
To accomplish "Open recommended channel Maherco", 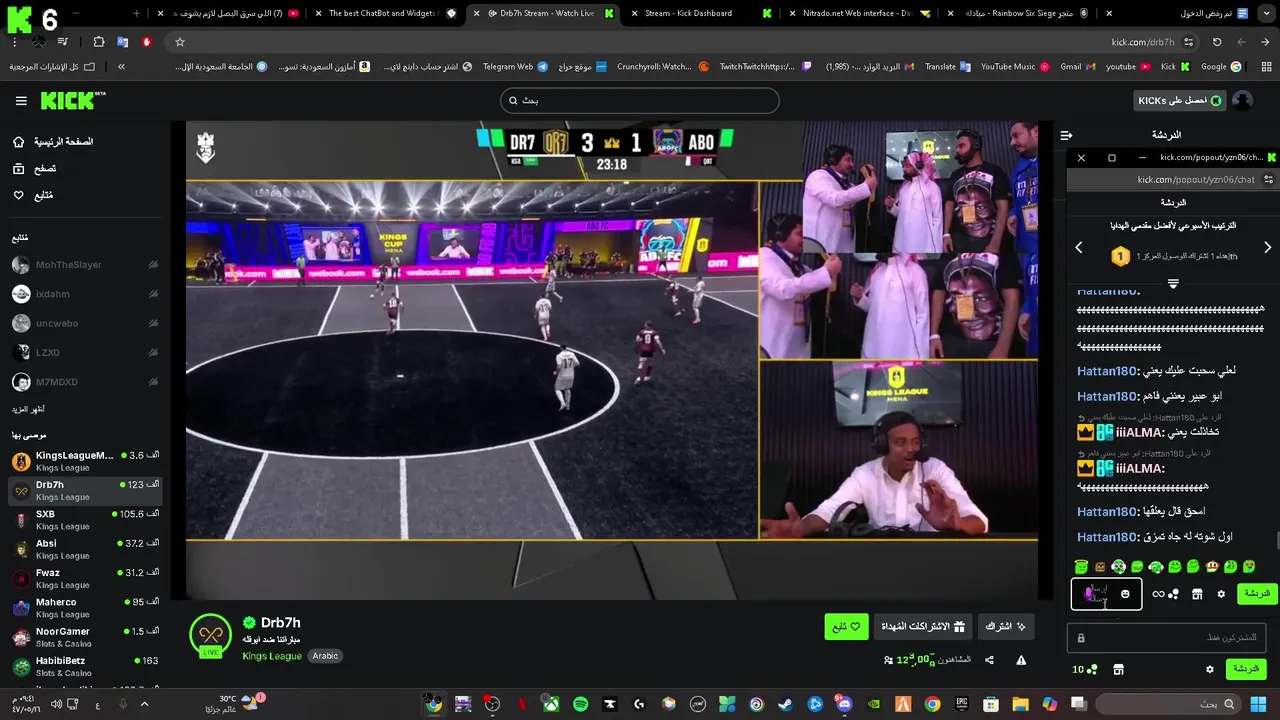I will point(85,608).
